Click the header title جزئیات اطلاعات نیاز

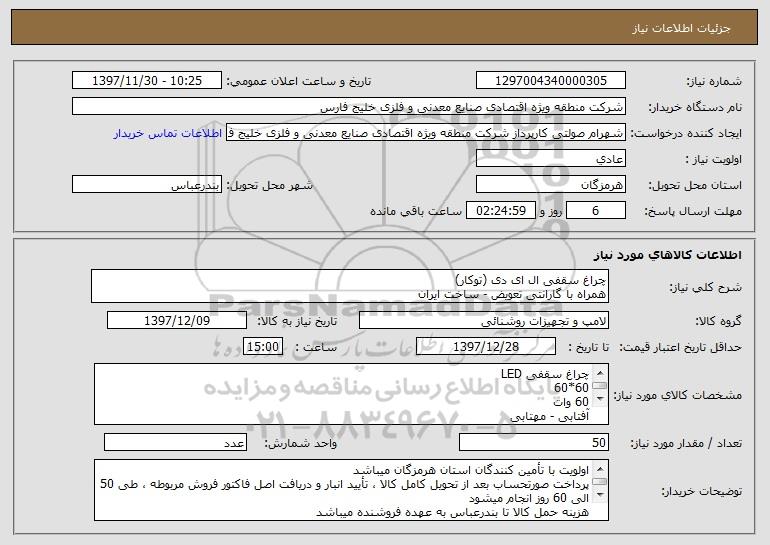tap(681, 28)
